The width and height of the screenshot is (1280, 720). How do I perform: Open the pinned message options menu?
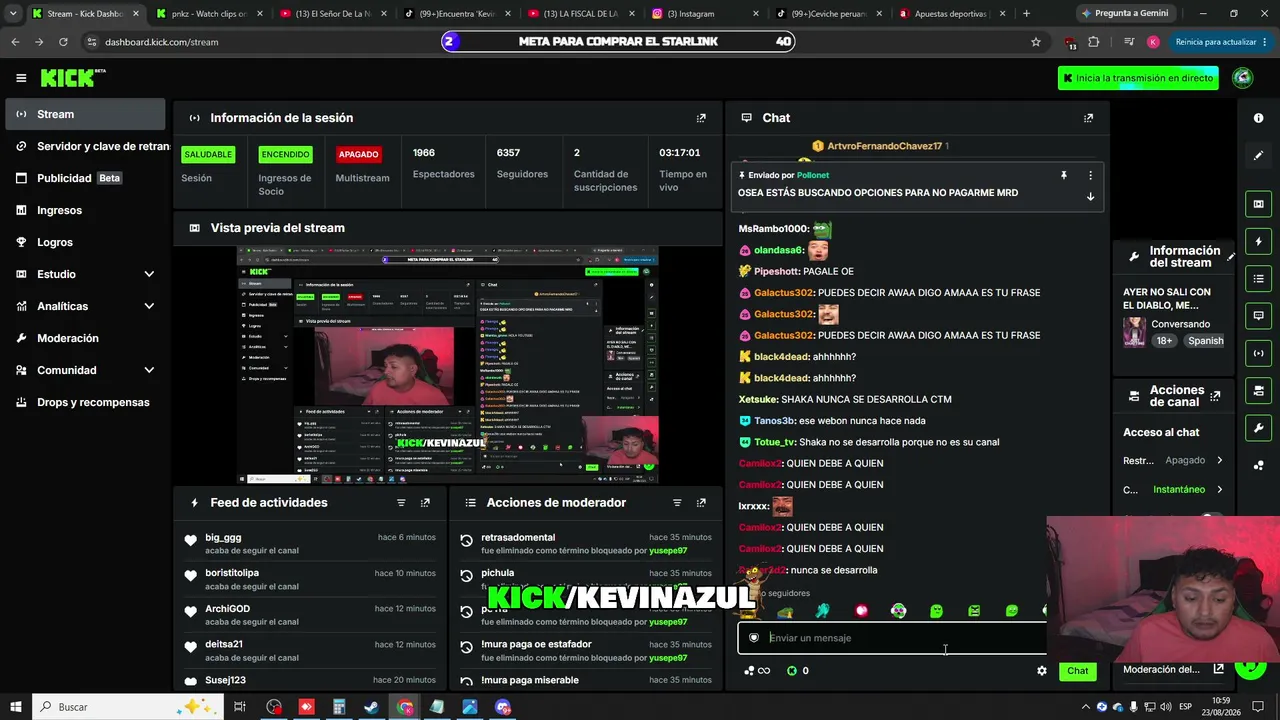point(1090,175)
